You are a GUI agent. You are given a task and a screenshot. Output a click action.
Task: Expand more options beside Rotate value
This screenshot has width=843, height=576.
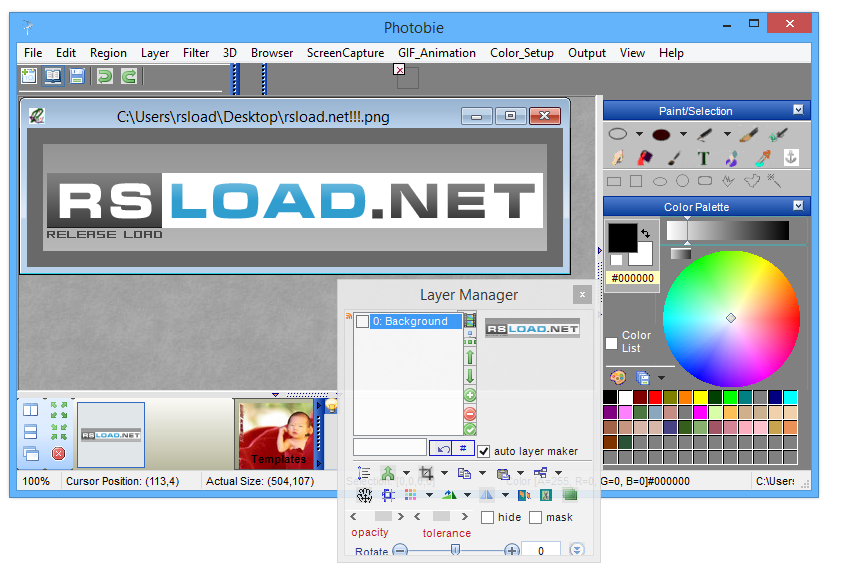(577, 550)
